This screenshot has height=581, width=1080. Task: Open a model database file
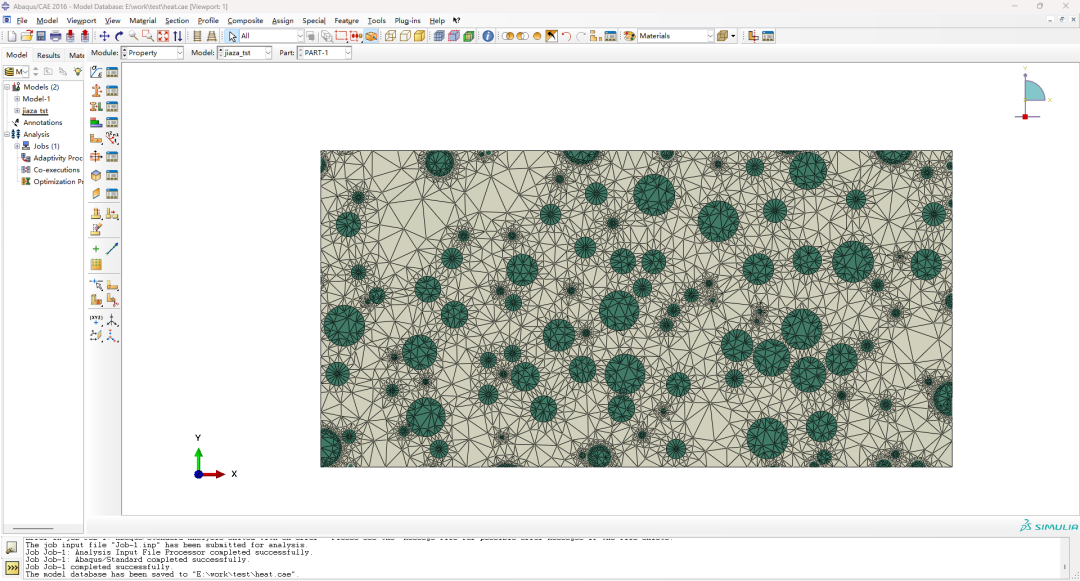[26, 36]
